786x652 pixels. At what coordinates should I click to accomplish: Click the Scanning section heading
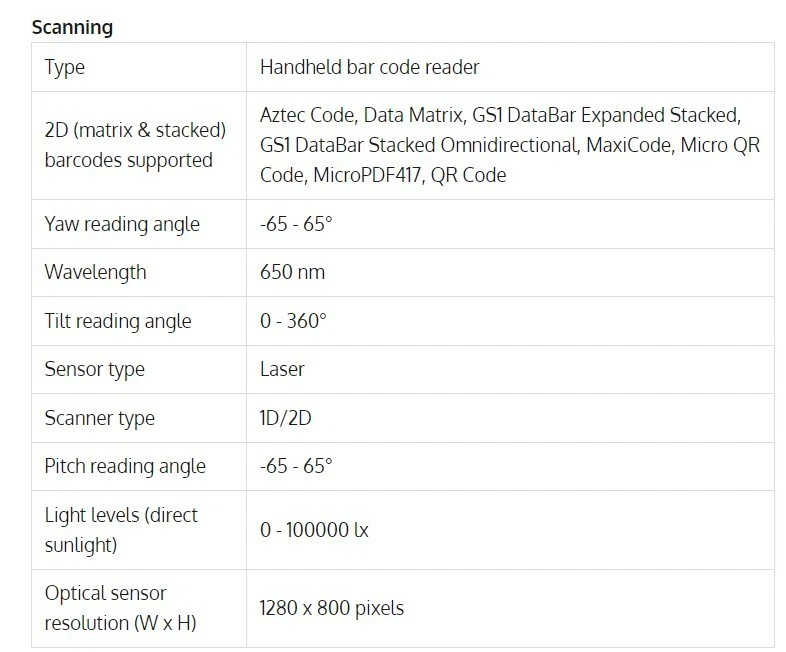click(x=72, y=27)
